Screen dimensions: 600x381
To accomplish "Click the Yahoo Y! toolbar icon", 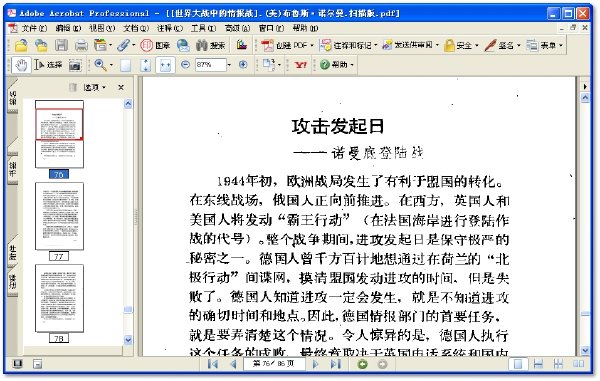I will point(301,65).
